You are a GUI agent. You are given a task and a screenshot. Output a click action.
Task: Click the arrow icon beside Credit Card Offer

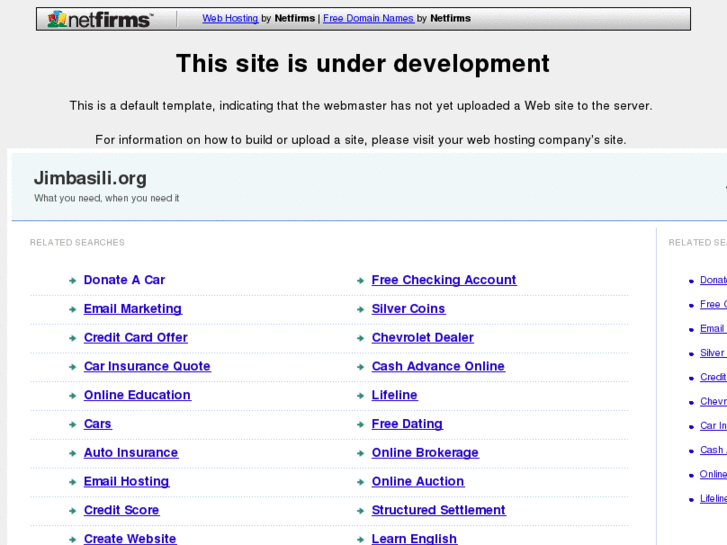[x=72, y=338]
